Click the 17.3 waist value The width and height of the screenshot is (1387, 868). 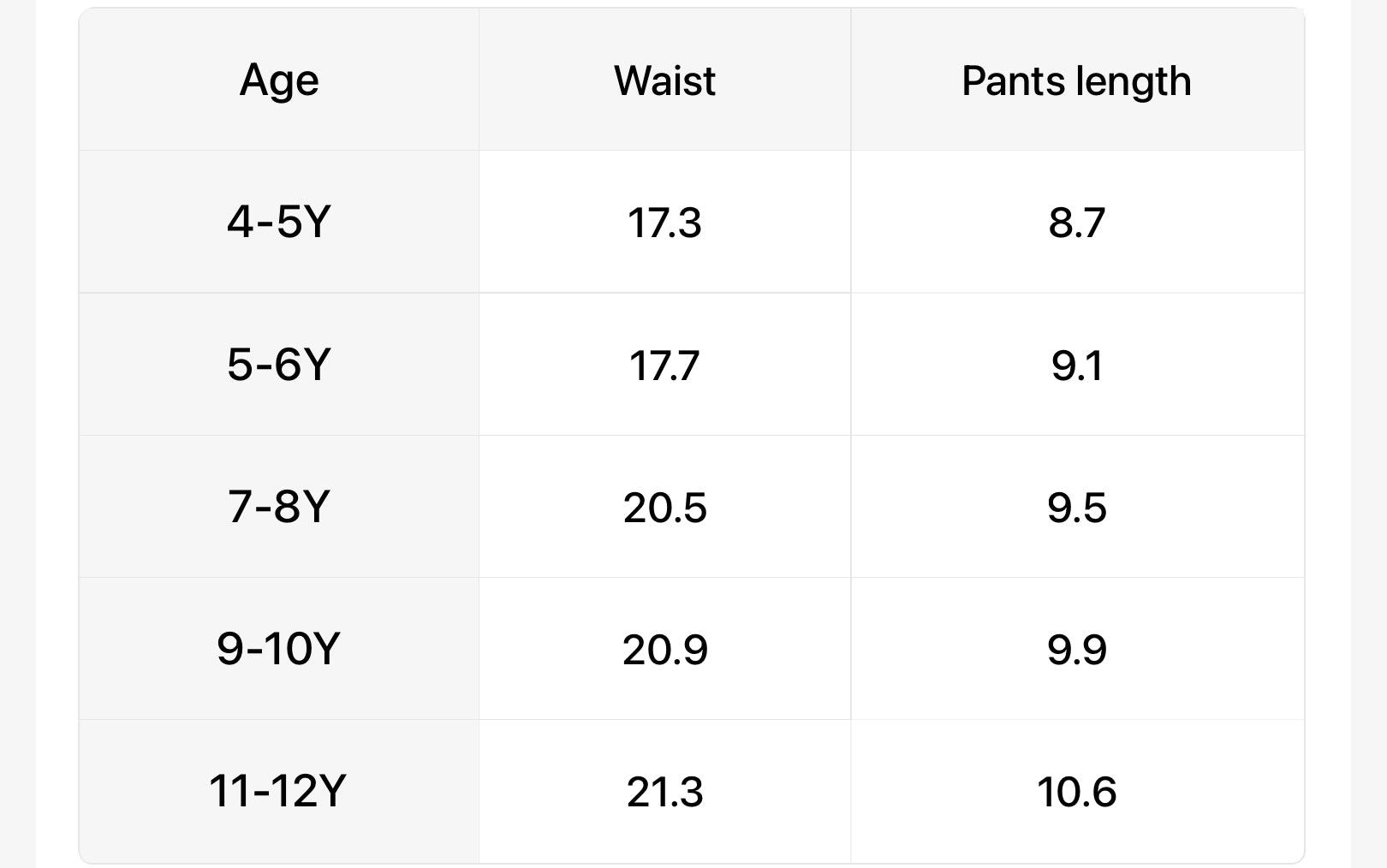click(664, 223)
